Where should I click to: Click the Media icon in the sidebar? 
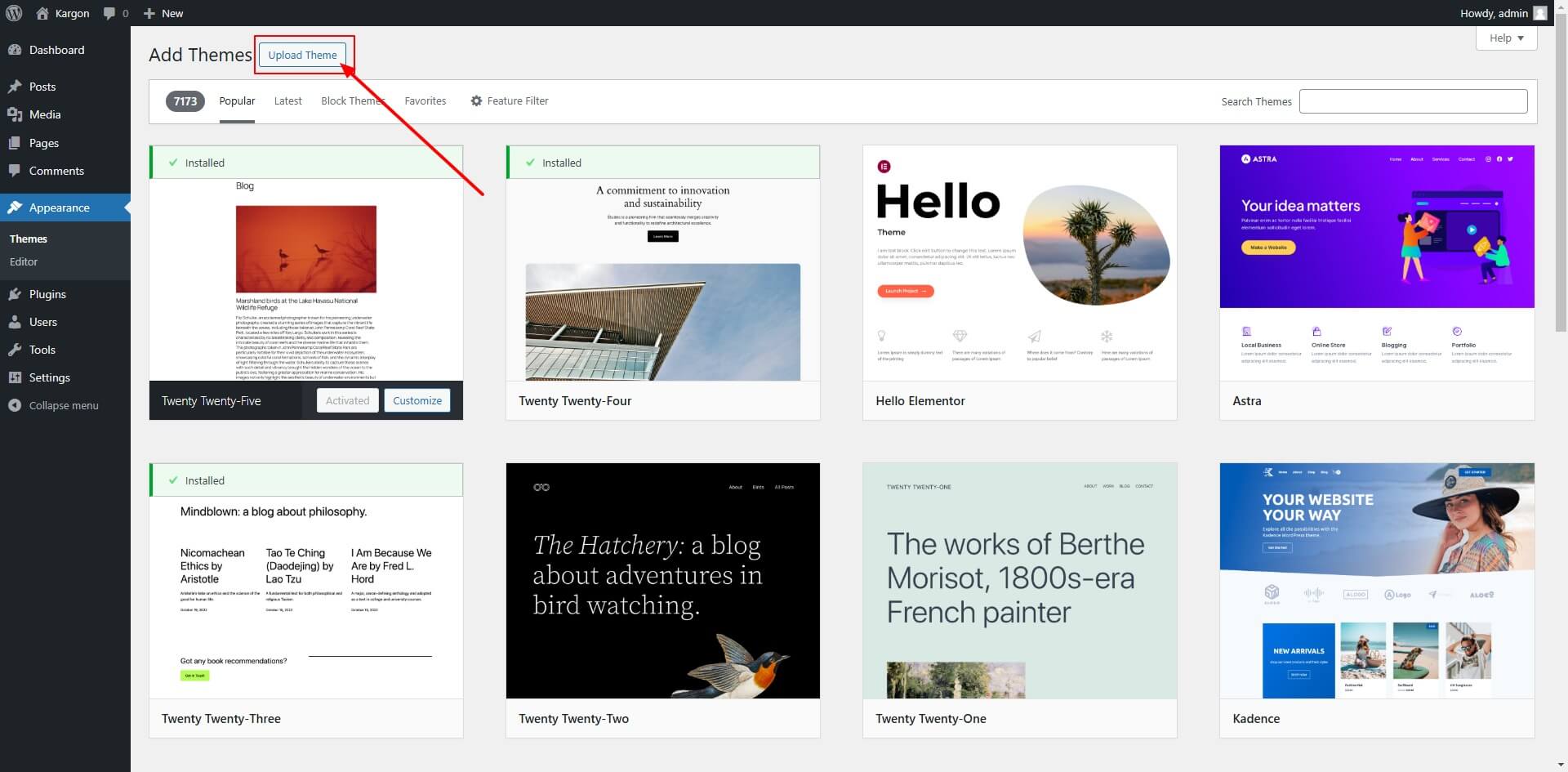15,114
